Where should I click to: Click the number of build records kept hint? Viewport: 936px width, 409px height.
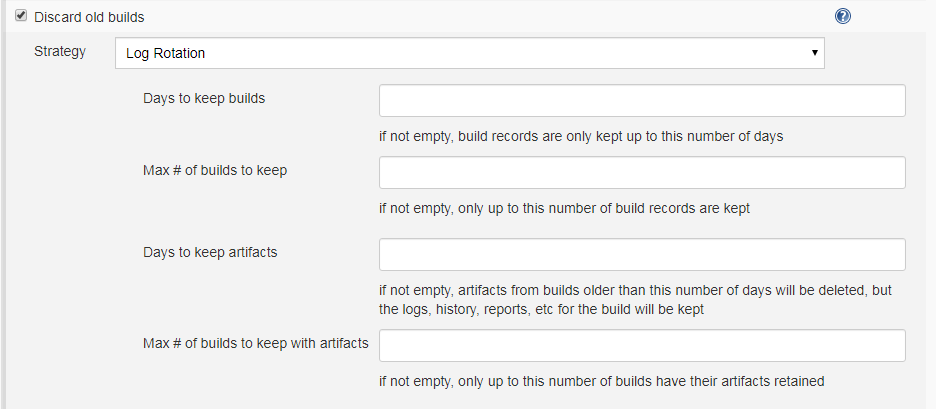(x=564, y=209)
